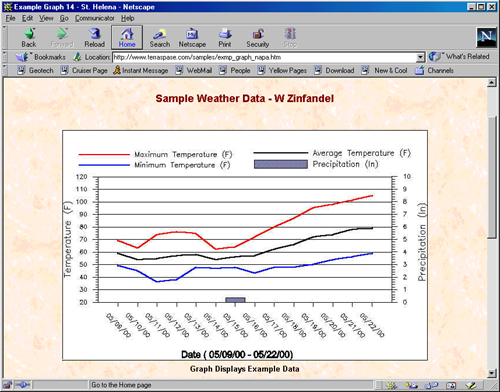500x392 pixels.
Task: Open the File menu
Action: point(10,18)
